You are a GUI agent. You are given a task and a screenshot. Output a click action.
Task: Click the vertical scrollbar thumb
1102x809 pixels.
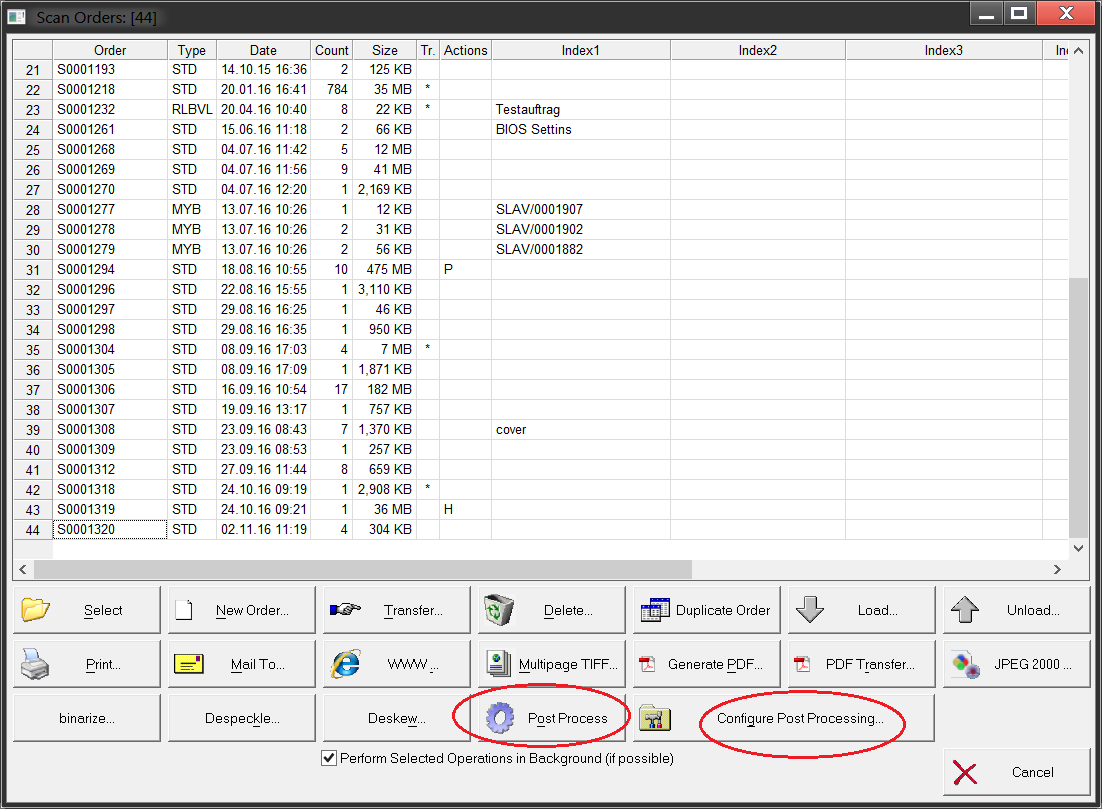(x=1078, y=408)
